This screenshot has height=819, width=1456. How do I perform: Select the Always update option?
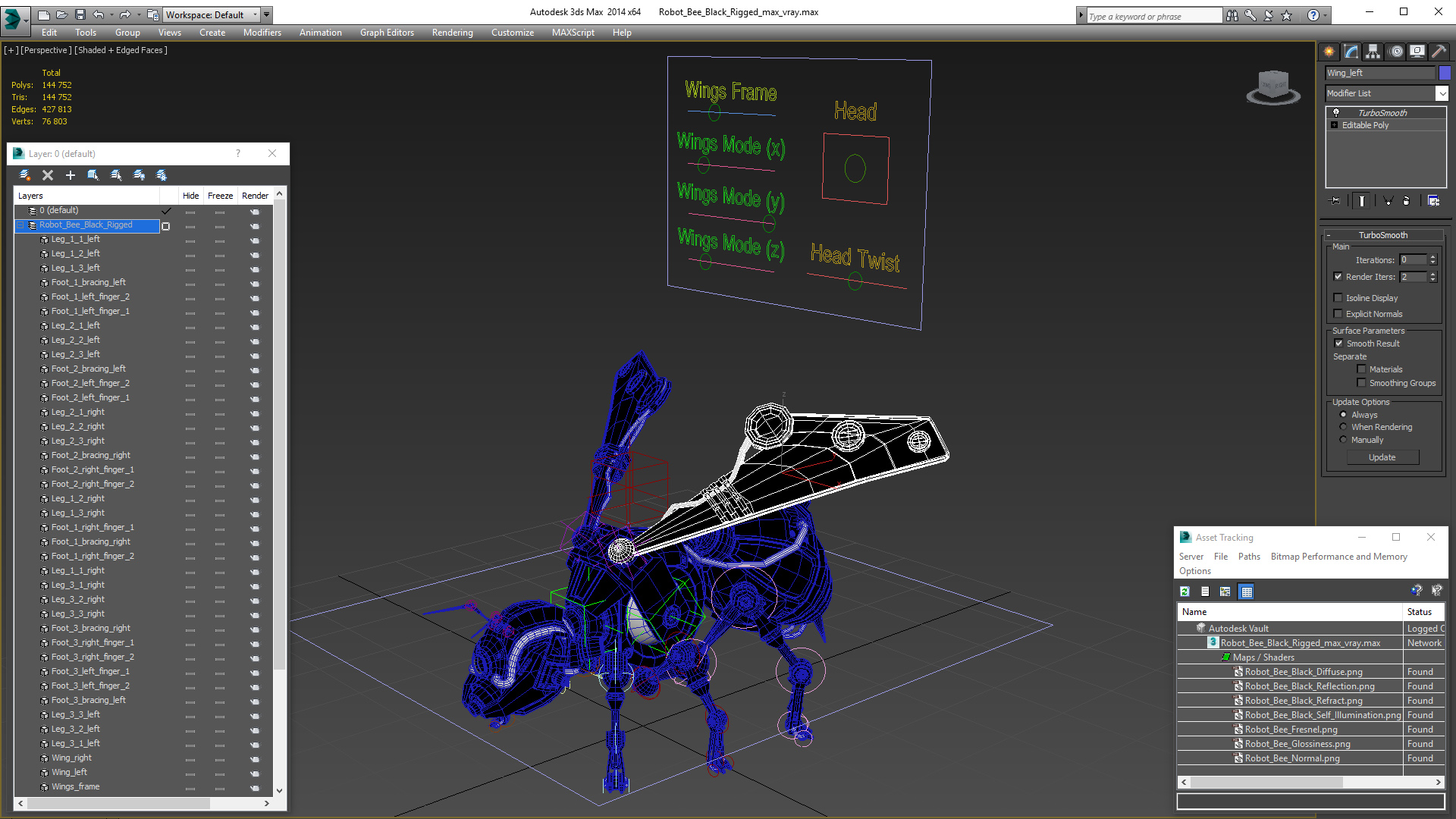click(1344, 415)
